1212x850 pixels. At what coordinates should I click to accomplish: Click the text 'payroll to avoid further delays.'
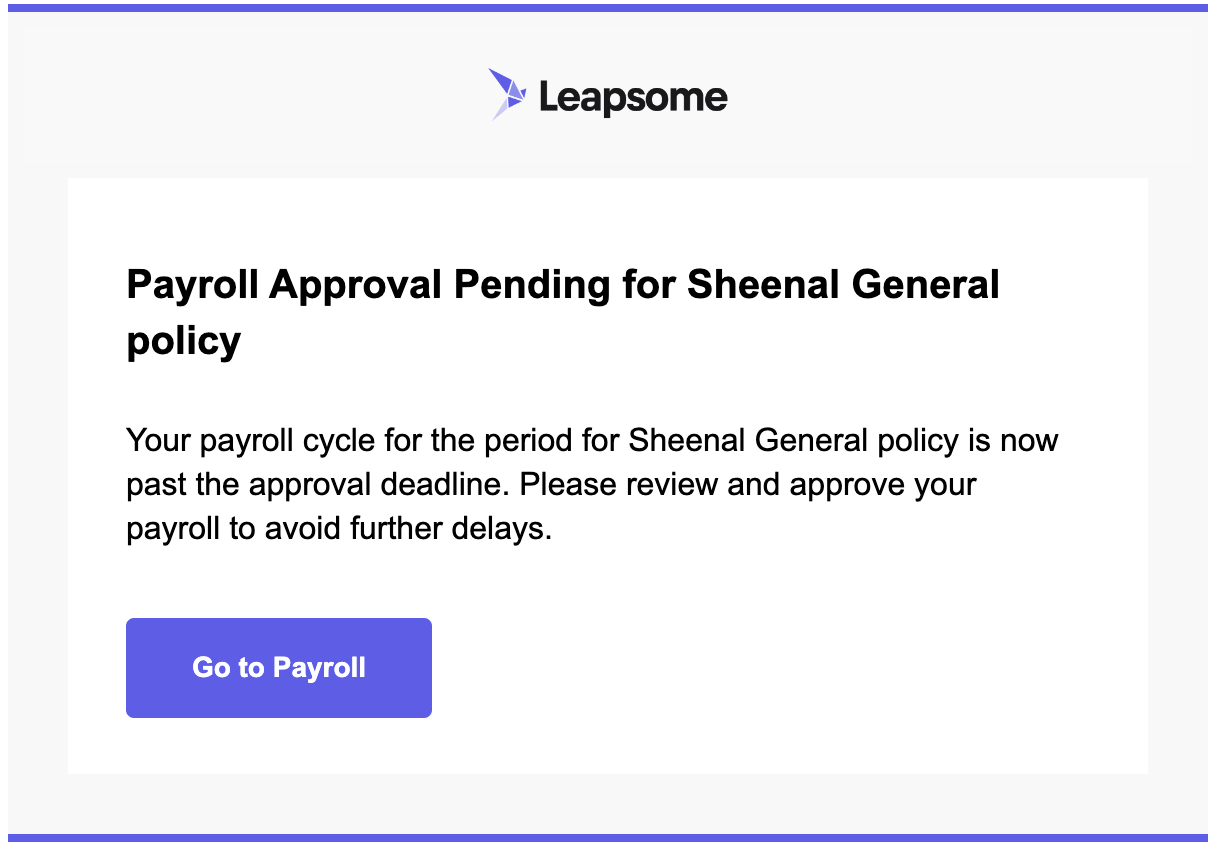click(x=339, y=529)
